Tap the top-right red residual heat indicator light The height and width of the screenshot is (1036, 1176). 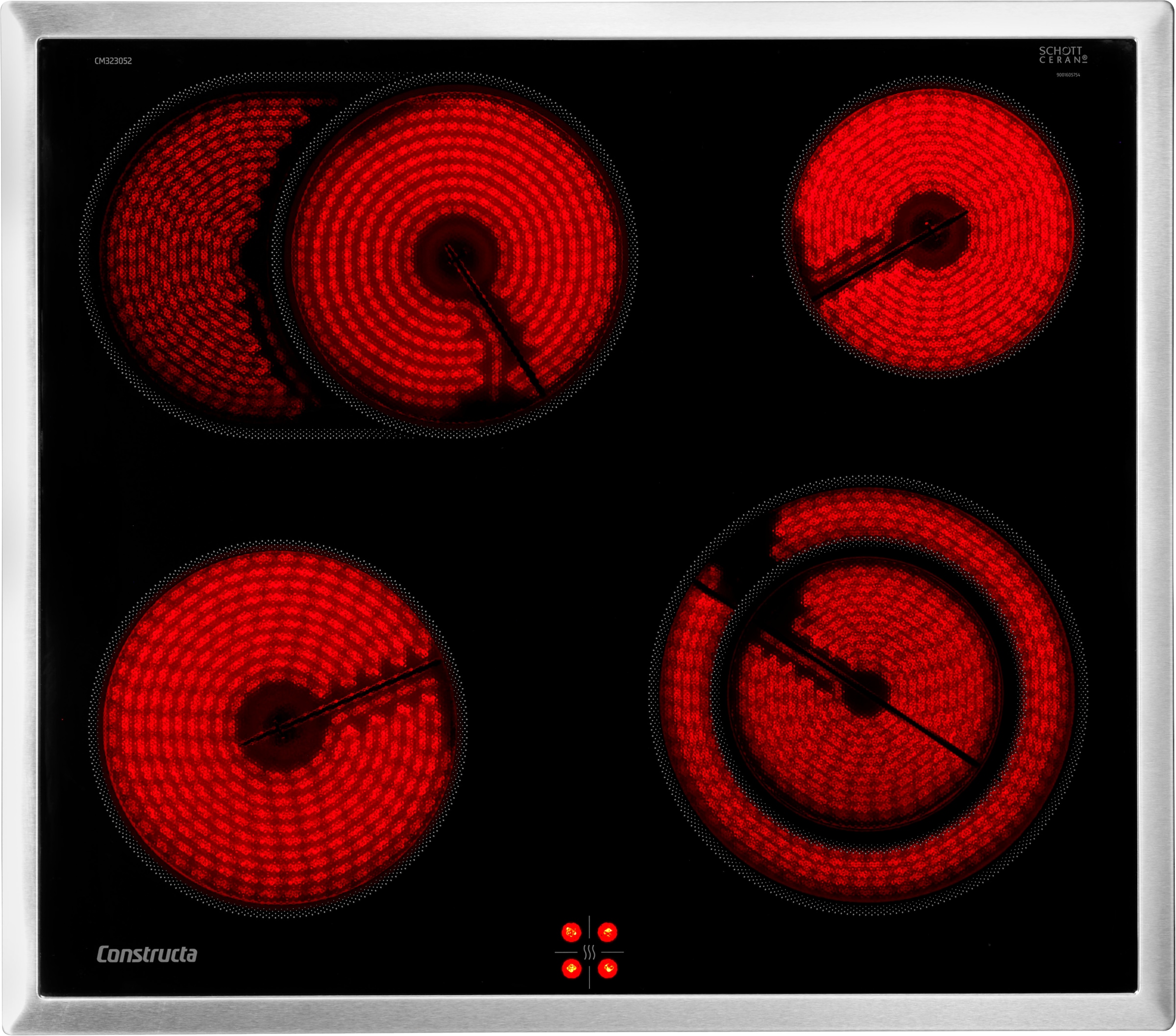608,933
